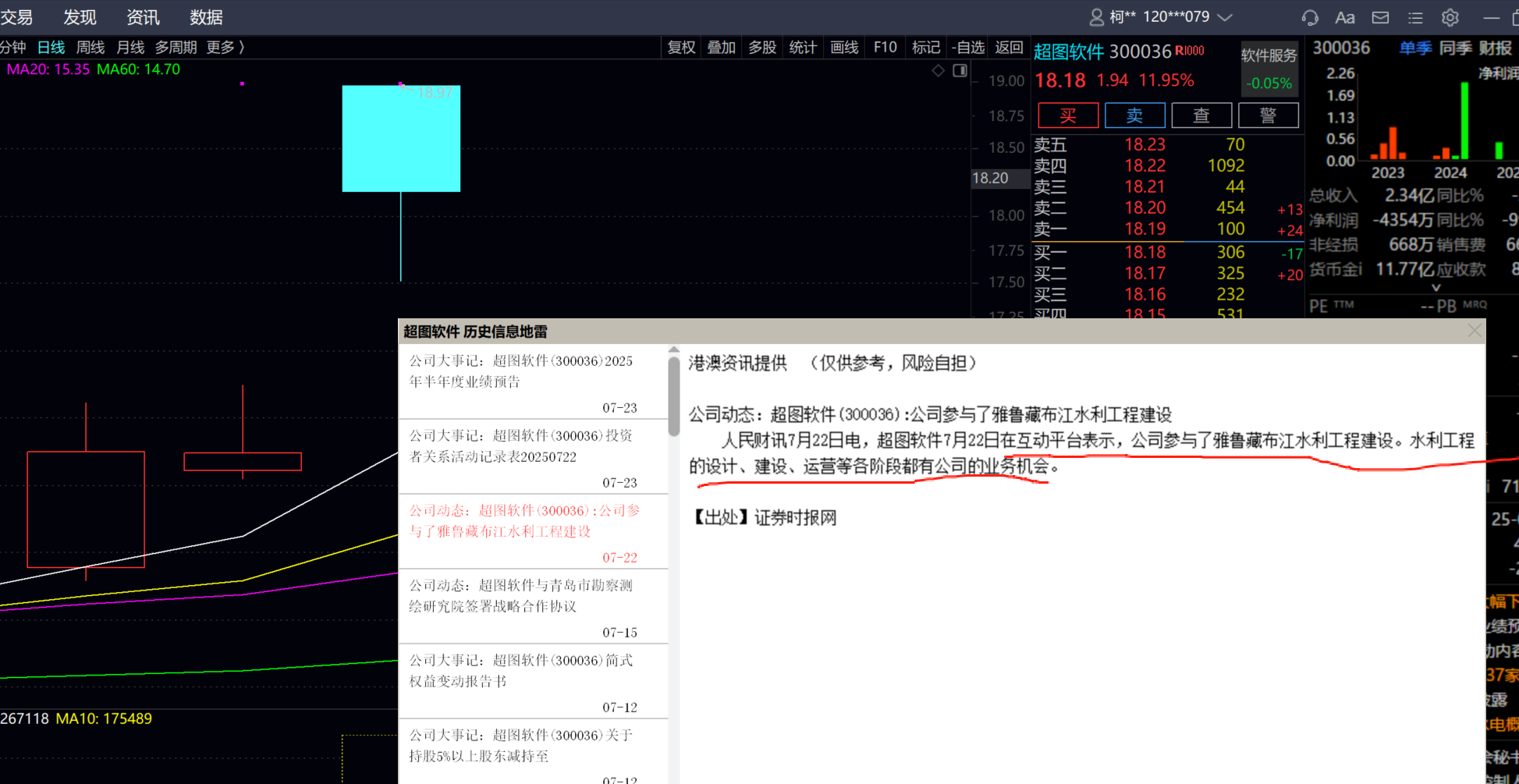Screen dimensions: 1519x784
Task: Click the 查 query button
Action: click(x=1201, y=115)
